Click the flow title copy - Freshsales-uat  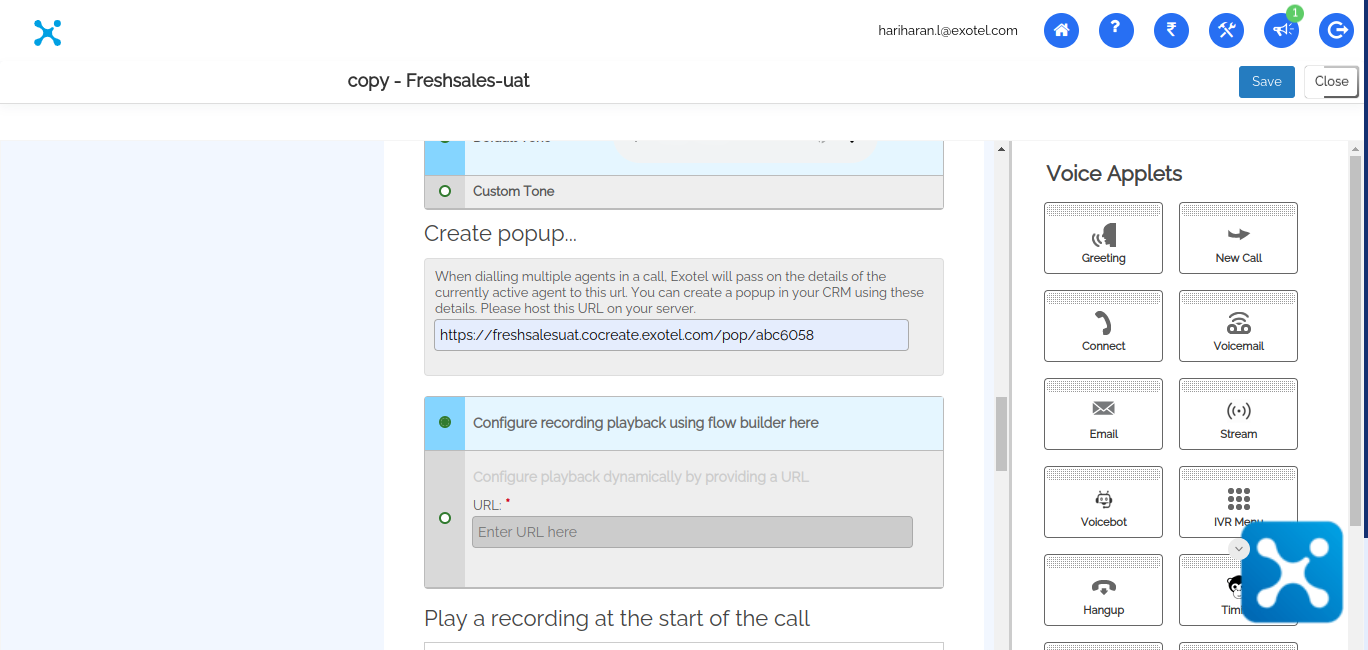[x=439, y=81]
